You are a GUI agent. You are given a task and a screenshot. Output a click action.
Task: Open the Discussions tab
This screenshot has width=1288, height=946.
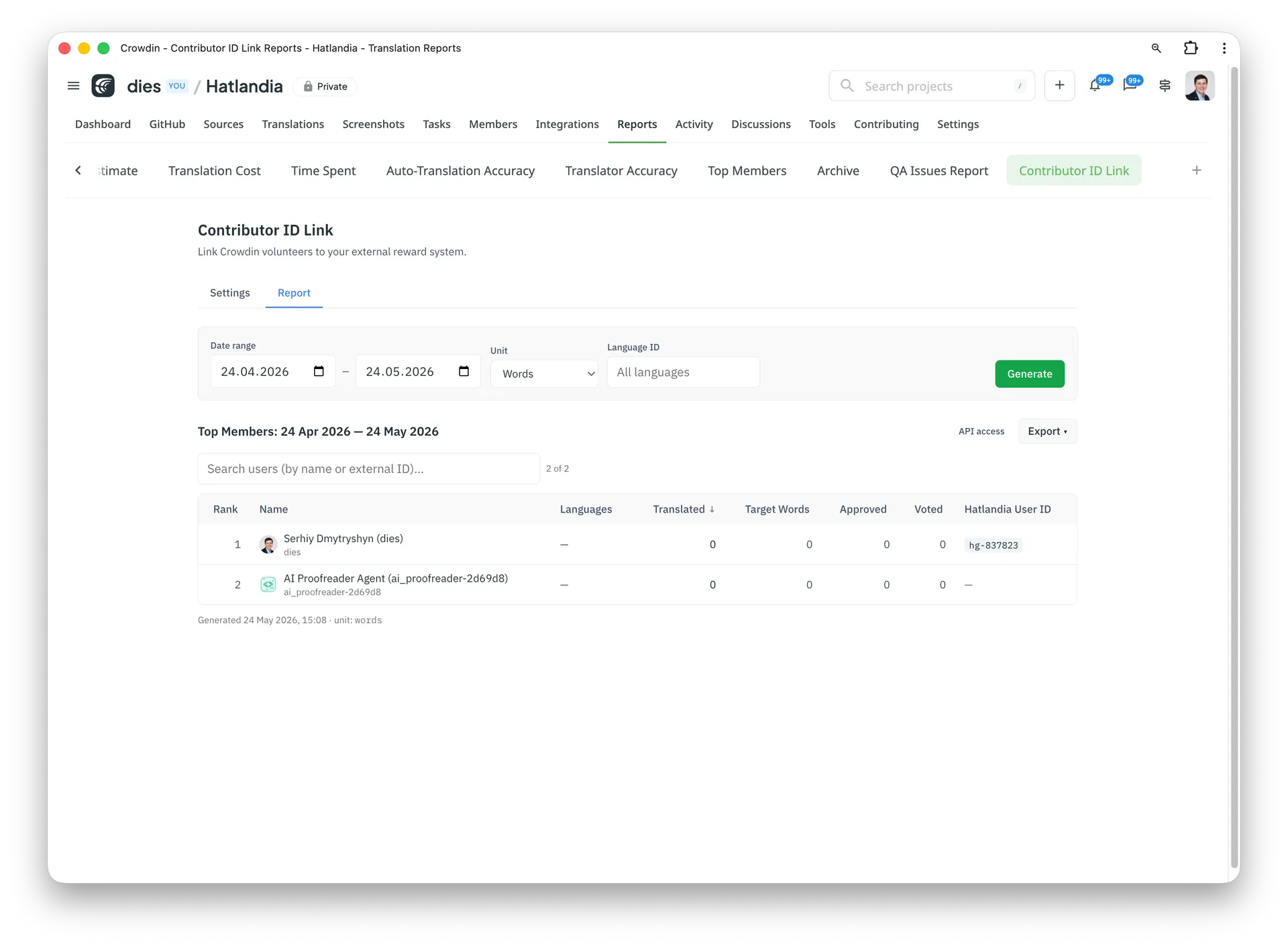click(761, 124)
